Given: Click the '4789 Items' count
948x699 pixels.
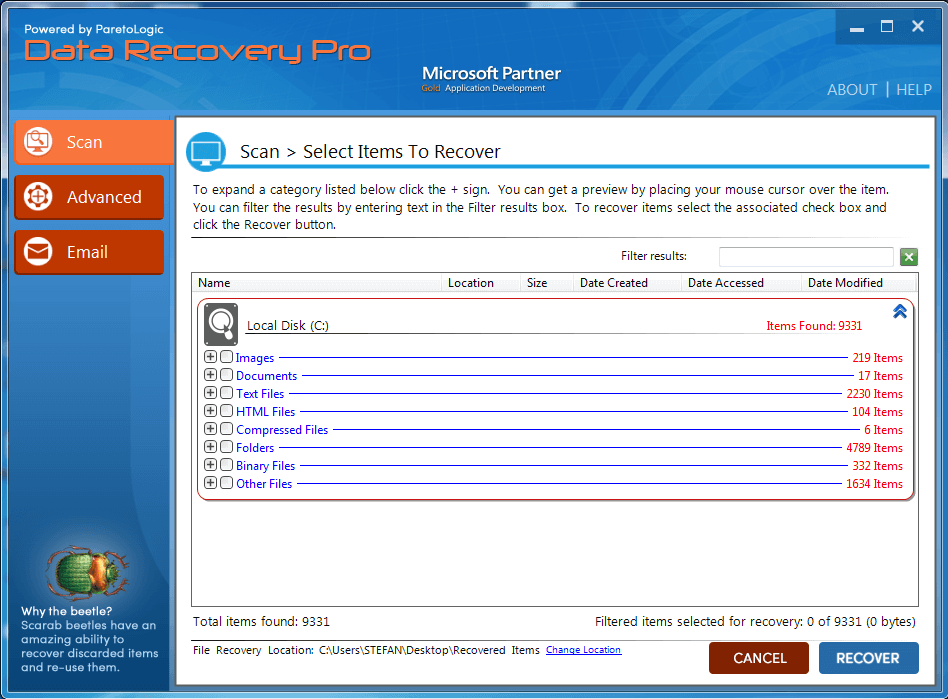Looking at the screenshot, I should (874, 447).
